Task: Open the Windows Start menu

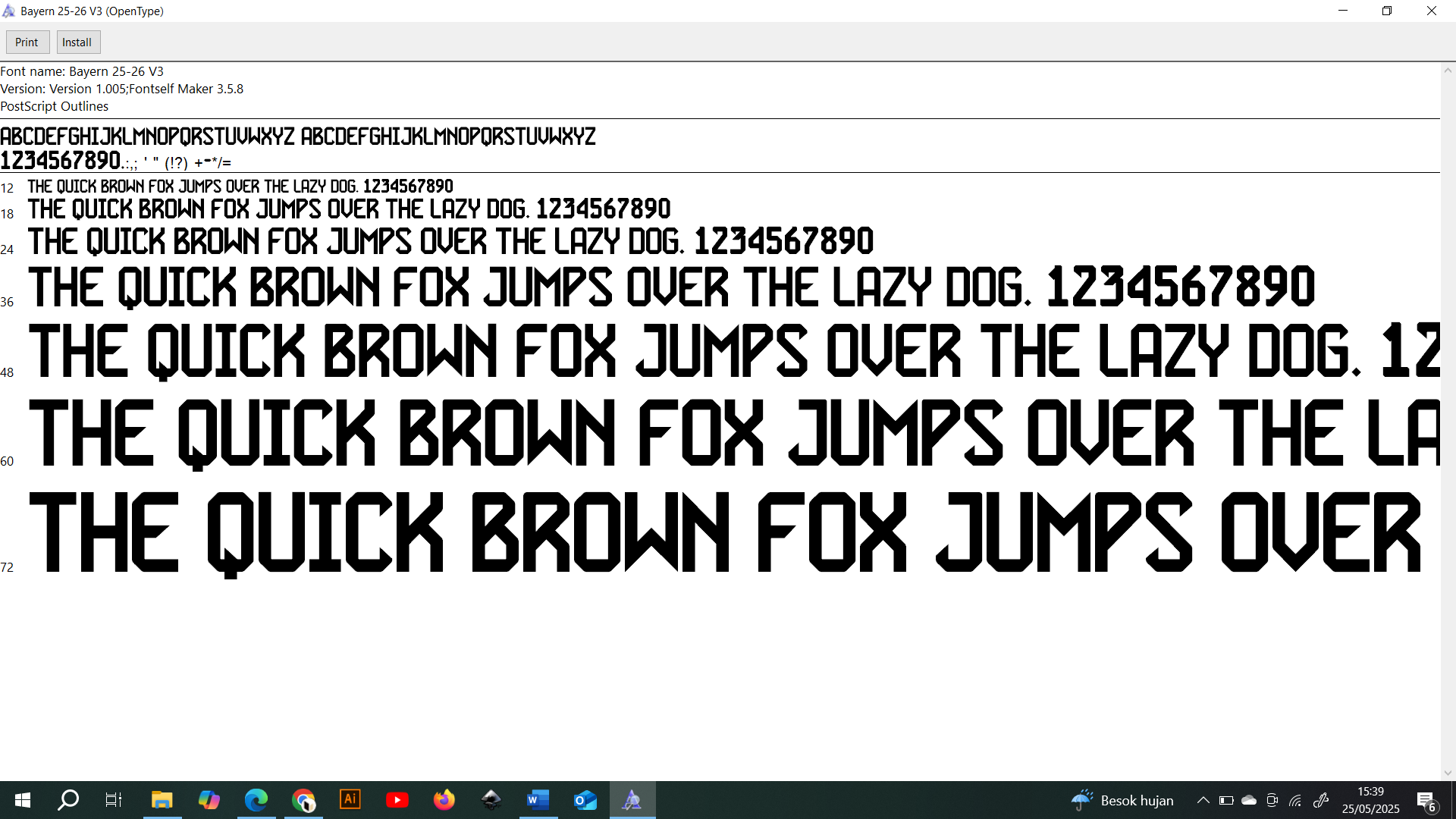Action: coord(23,800)
